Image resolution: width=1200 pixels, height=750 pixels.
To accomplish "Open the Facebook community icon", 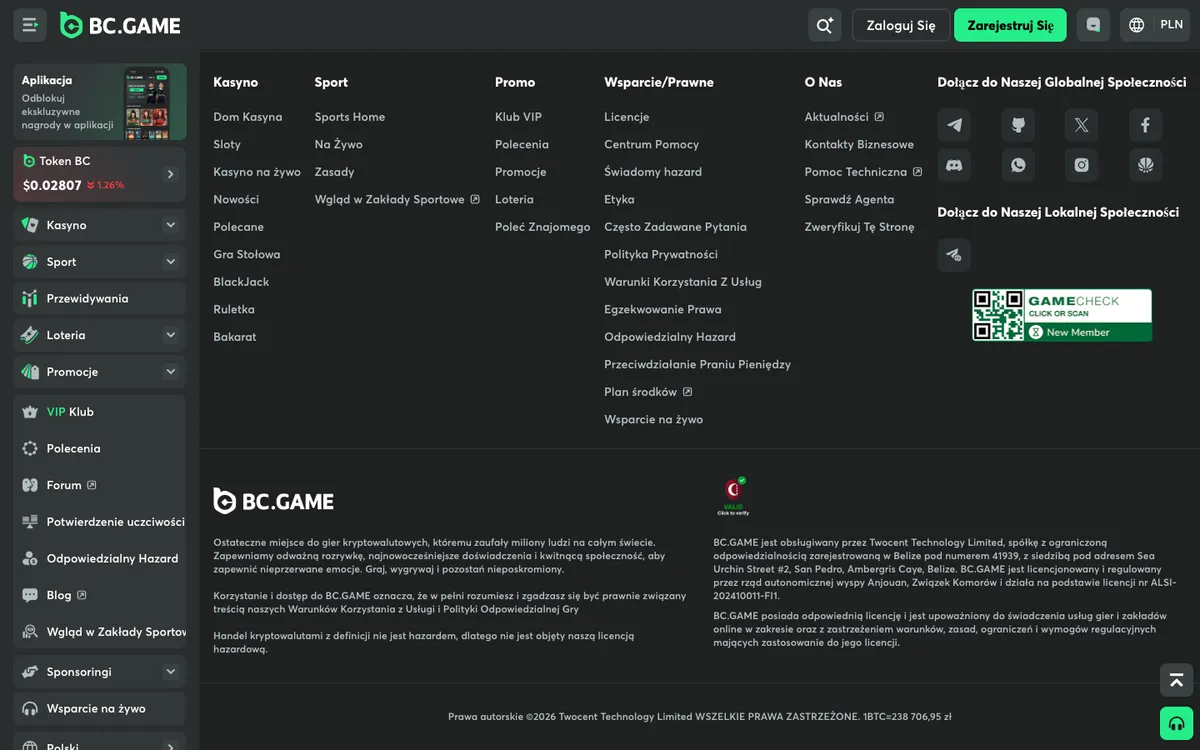I will pyautogui.click(x=1145, y=125).
